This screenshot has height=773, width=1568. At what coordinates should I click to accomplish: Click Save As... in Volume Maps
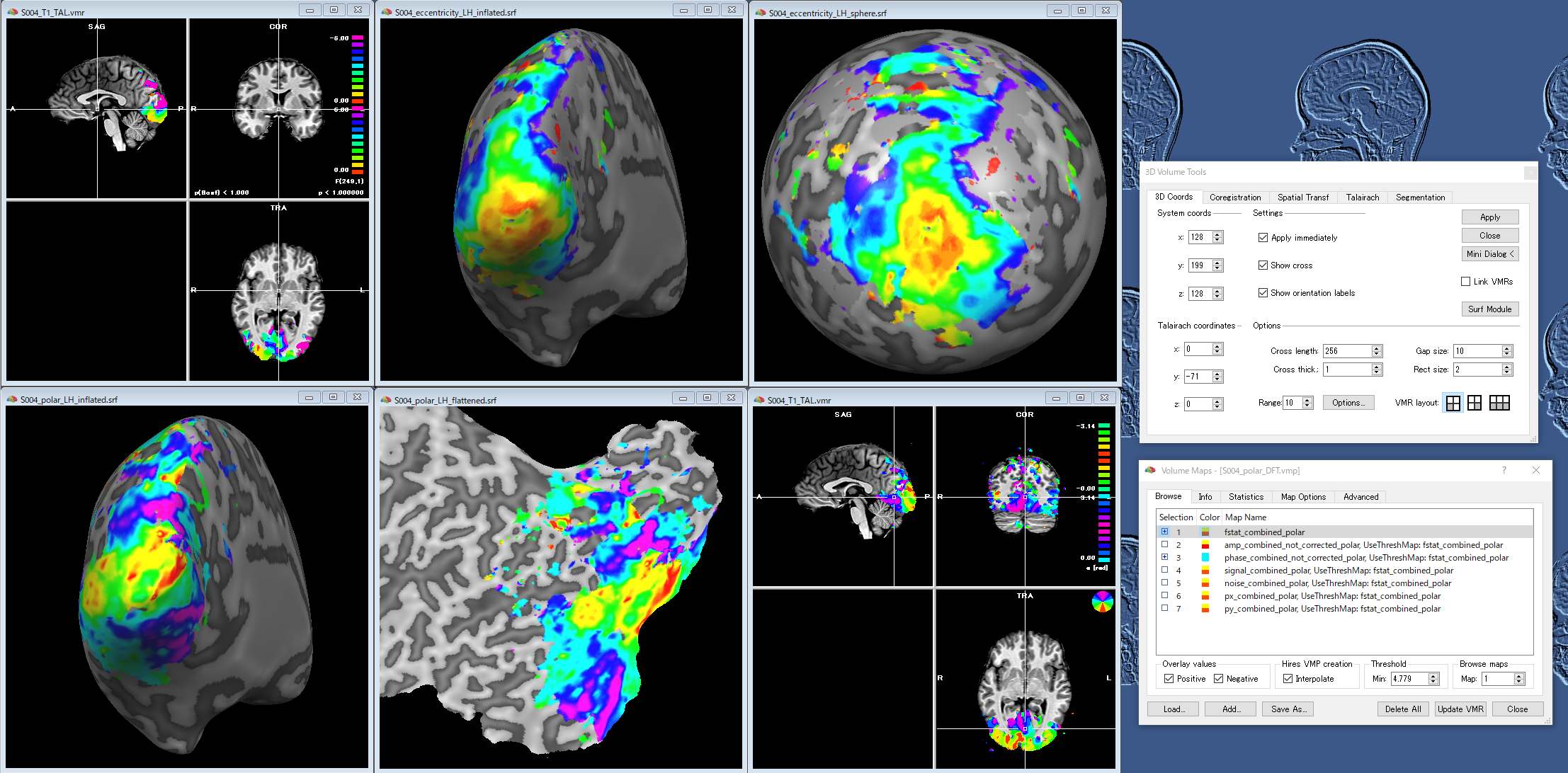pyautogui.click(x=1288, y=709)
